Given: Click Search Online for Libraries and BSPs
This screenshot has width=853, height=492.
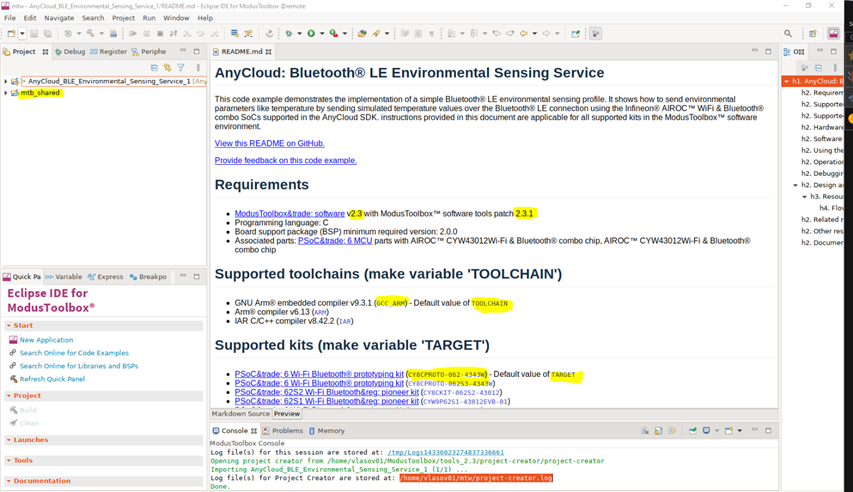Looking at the screenshot, I should pos(79,366).
